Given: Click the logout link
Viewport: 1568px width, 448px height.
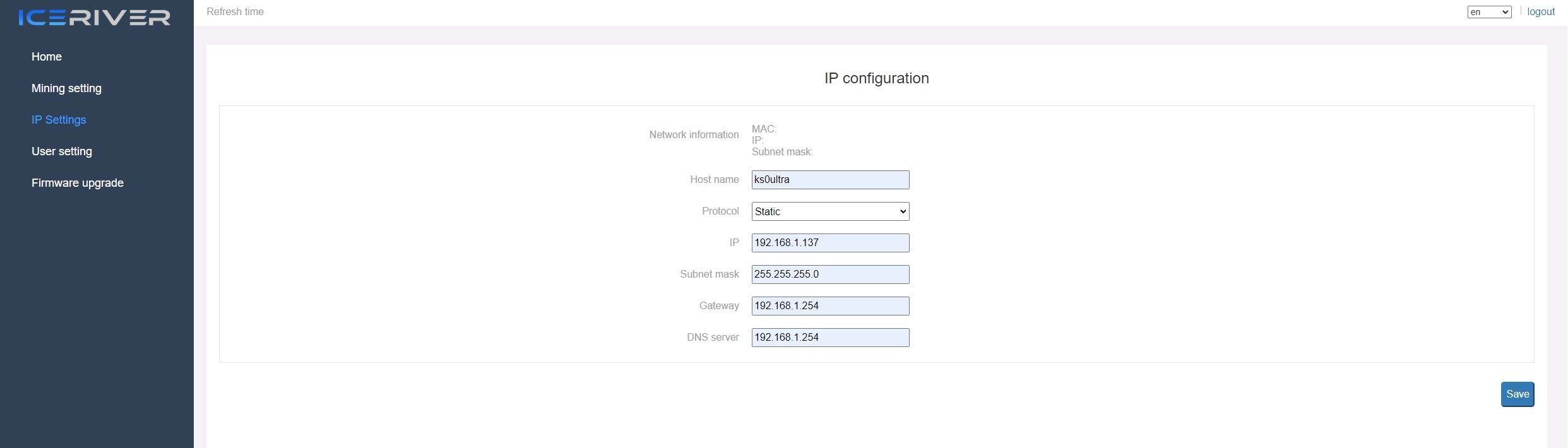Looking at the screenshot, I should [1540, 12].
